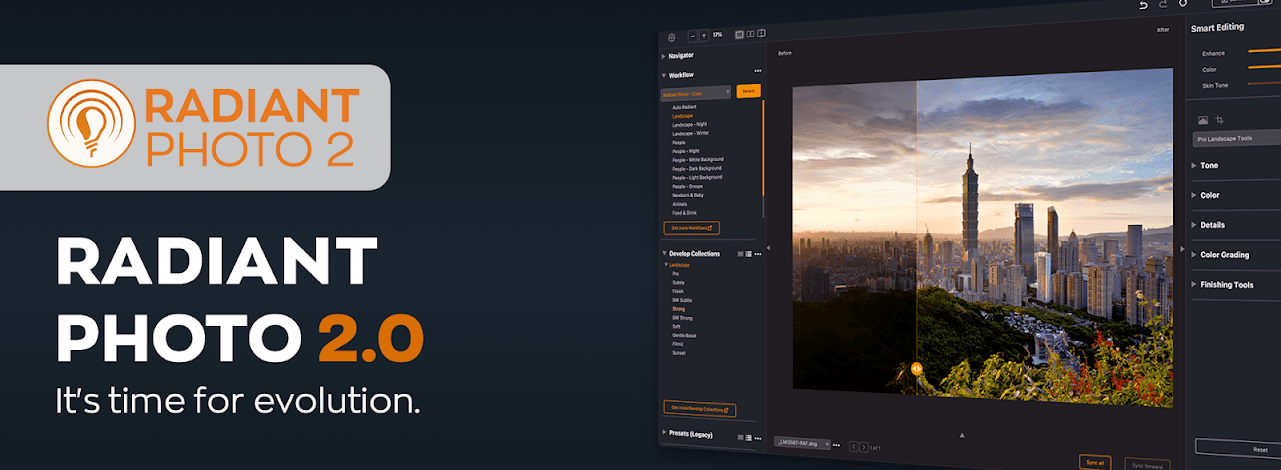Switch to split compare view
The height and width of the screenshot is (470, 1281).
tap(762, 34)
